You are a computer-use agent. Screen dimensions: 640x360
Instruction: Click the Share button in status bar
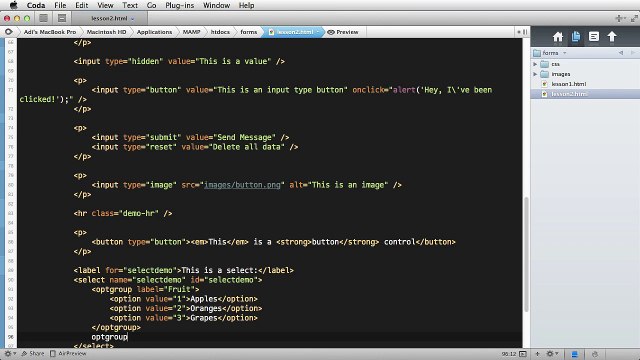pyautogui.click(x=33, y=353)
